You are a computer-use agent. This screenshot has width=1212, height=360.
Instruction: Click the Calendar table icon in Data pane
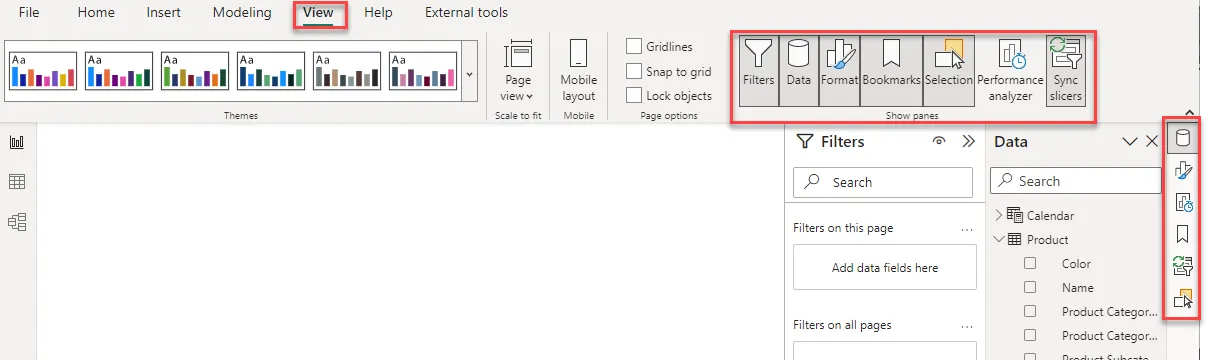1015,215
